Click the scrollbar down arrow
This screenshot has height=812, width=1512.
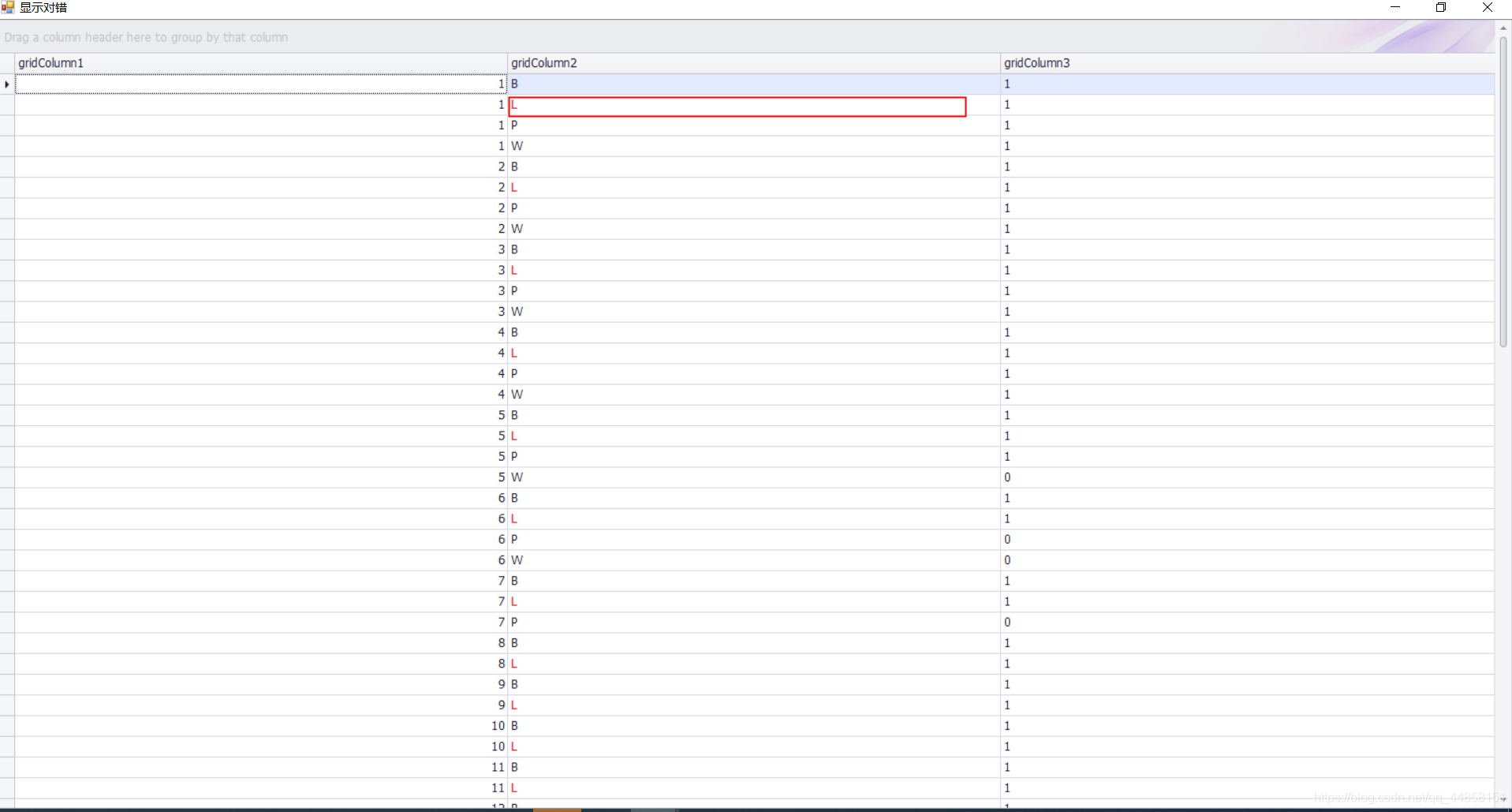click(1503, 799)
